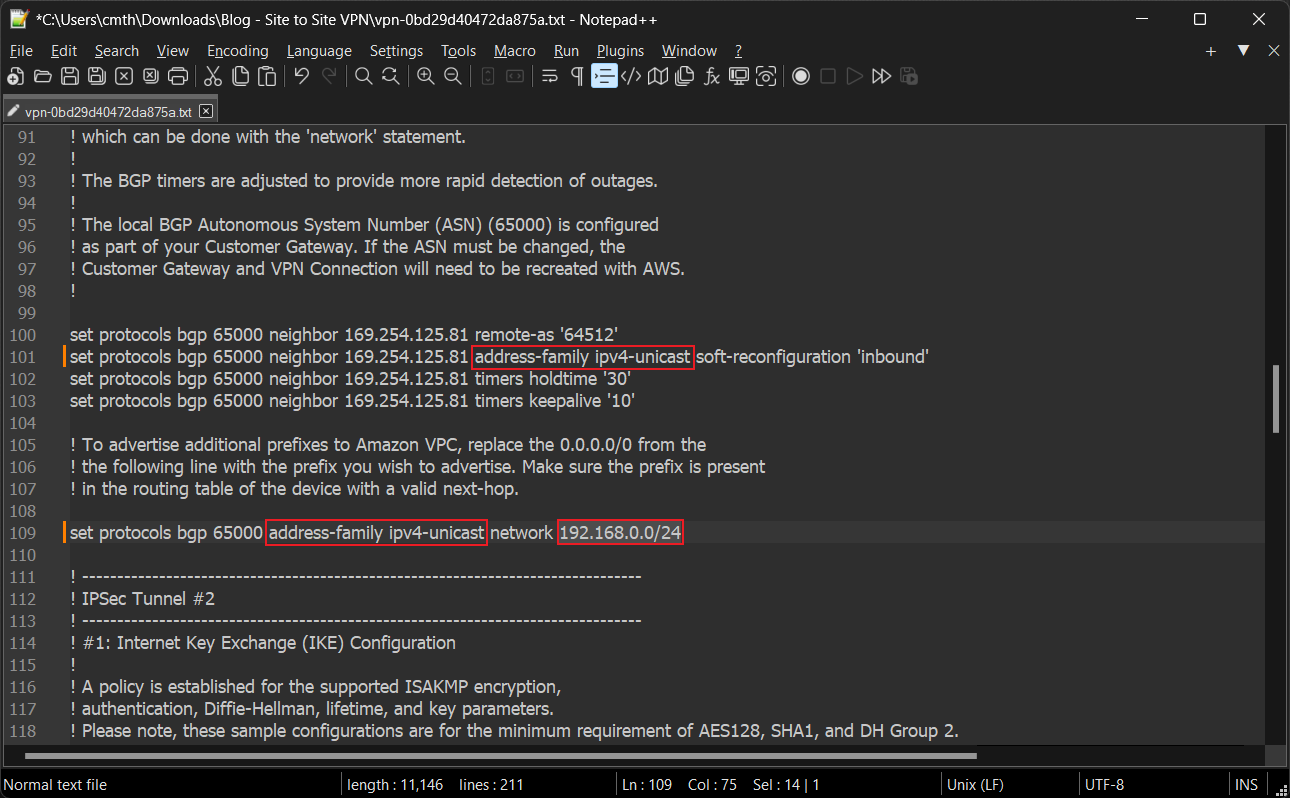This screenshot has width=1290, height=798.
Task: Toggle the Show Indent Guide icon
Action: pyautogui.click(x=604, y=76)
